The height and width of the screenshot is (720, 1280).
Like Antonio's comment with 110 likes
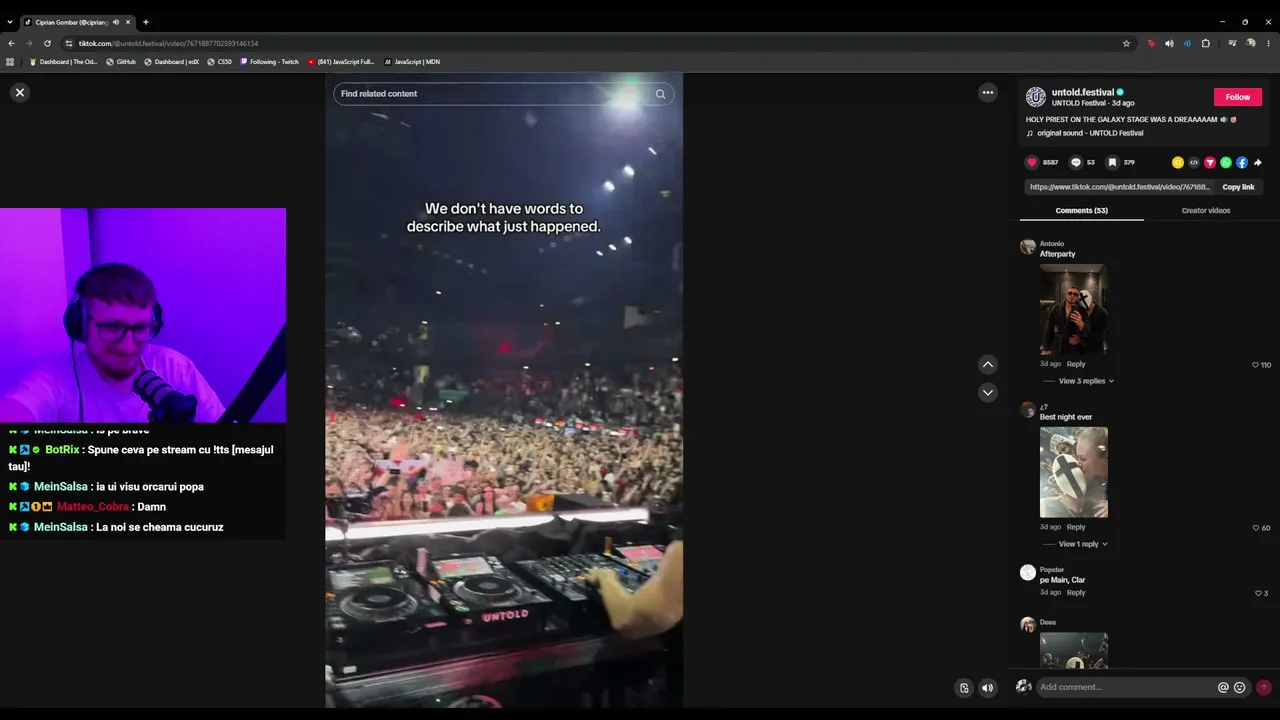click(1256, 365)
